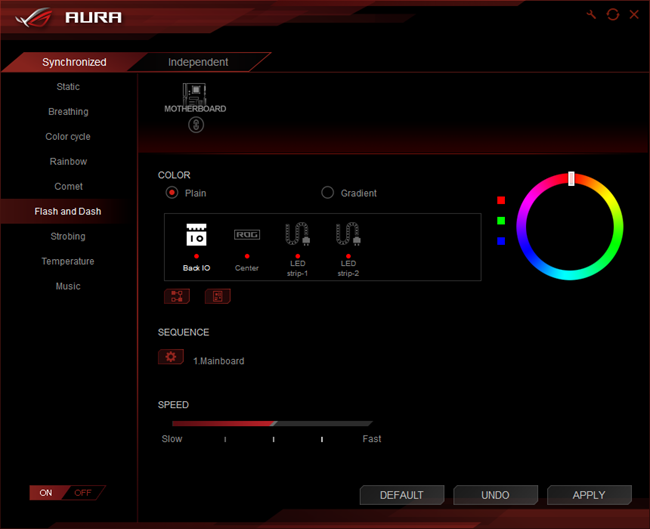Click the color wheel hue handle
The height and width of the screenshot is (529, 650).
pyautogui.click(x=571, y=178)
